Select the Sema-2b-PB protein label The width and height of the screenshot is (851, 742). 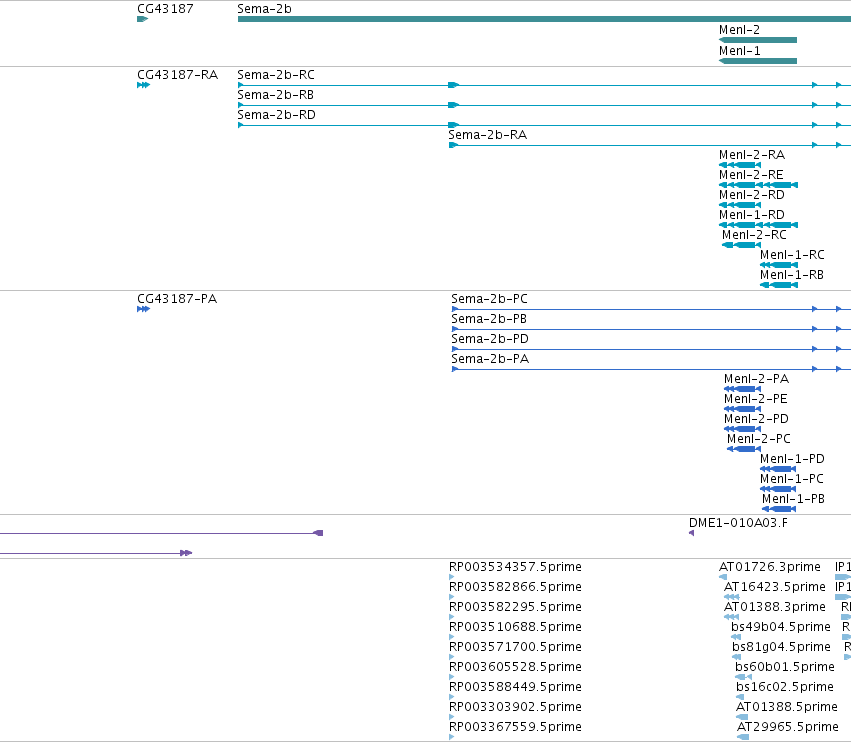point(489,319)
